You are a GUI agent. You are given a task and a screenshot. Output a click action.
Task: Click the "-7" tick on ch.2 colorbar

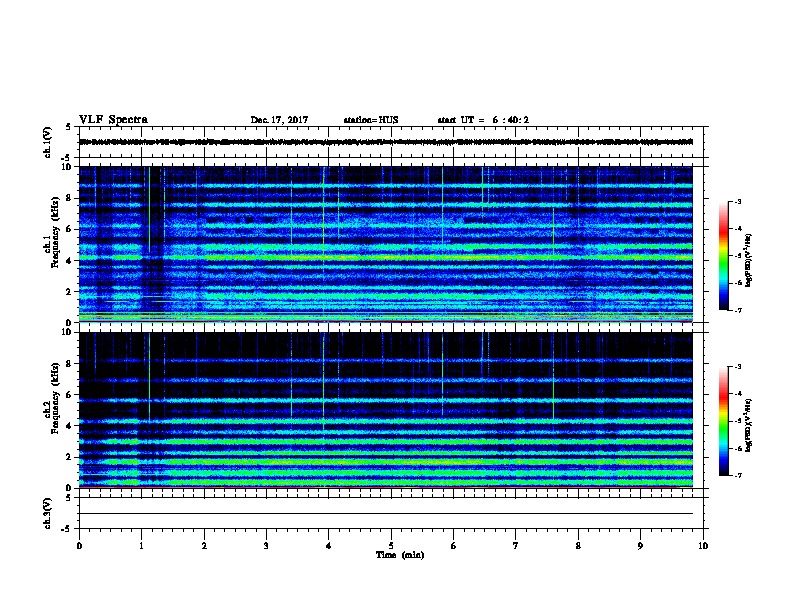pos(737,476)
